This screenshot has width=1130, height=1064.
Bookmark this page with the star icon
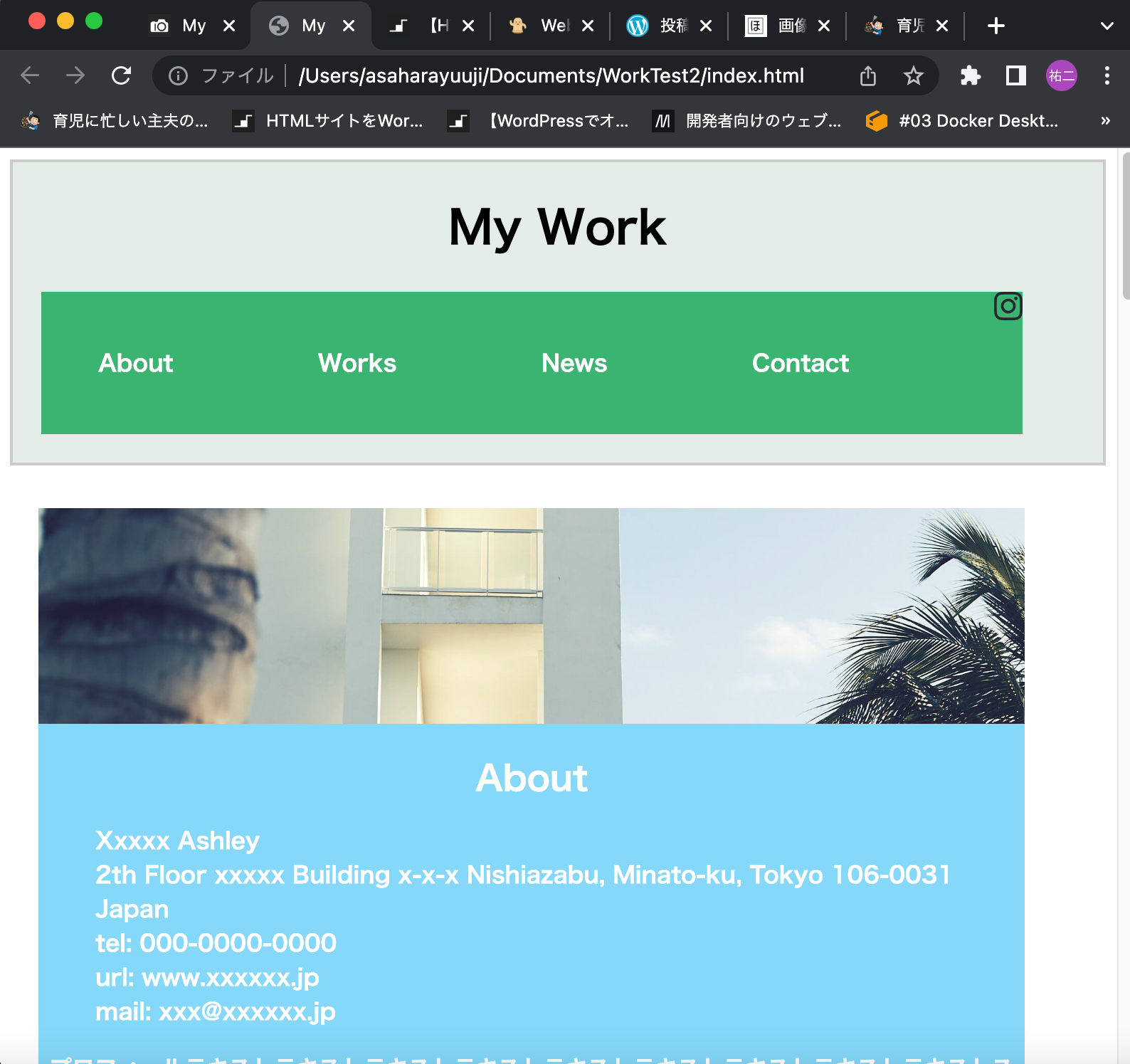[913, 75]
